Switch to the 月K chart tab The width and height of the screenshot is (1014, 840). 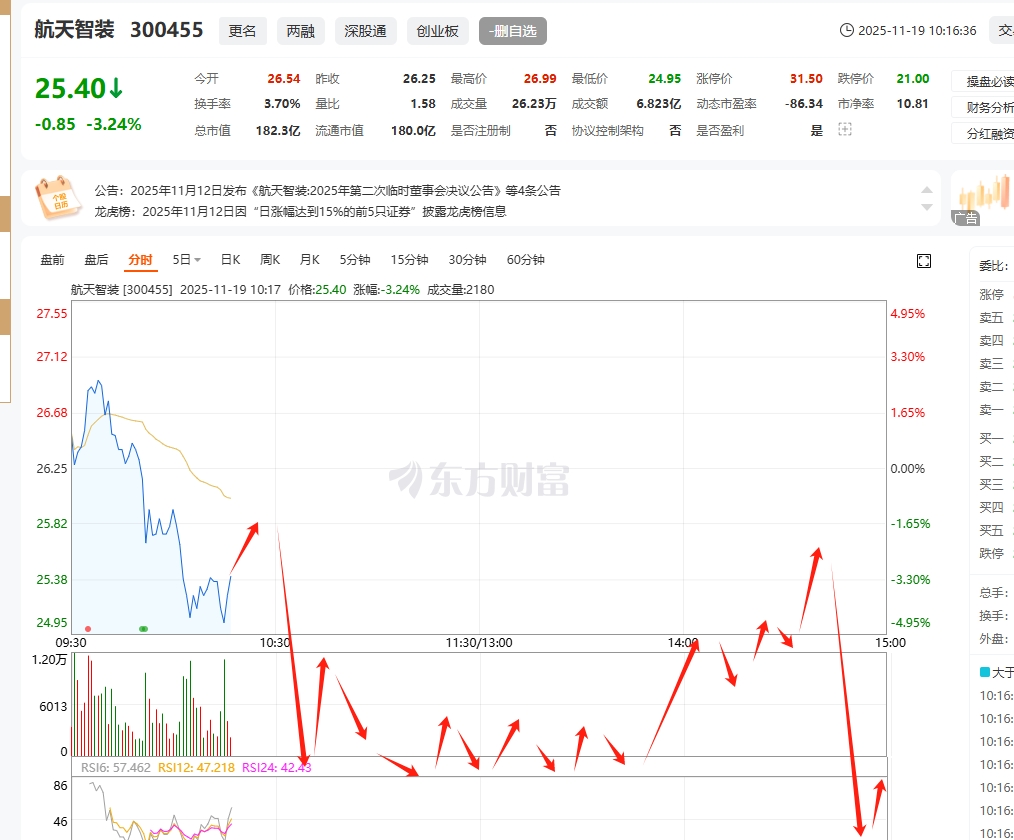310,259
